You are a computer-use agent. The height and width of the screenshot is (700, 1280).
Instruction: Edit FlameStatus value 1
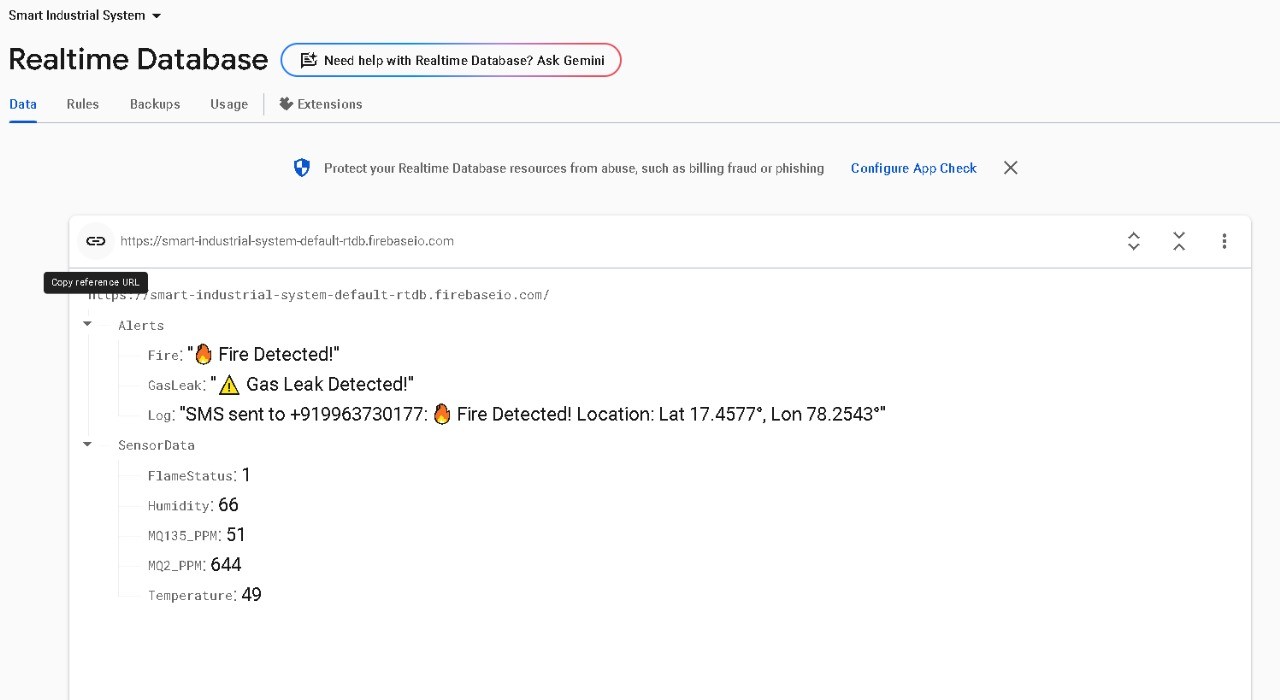pos(246,475)
